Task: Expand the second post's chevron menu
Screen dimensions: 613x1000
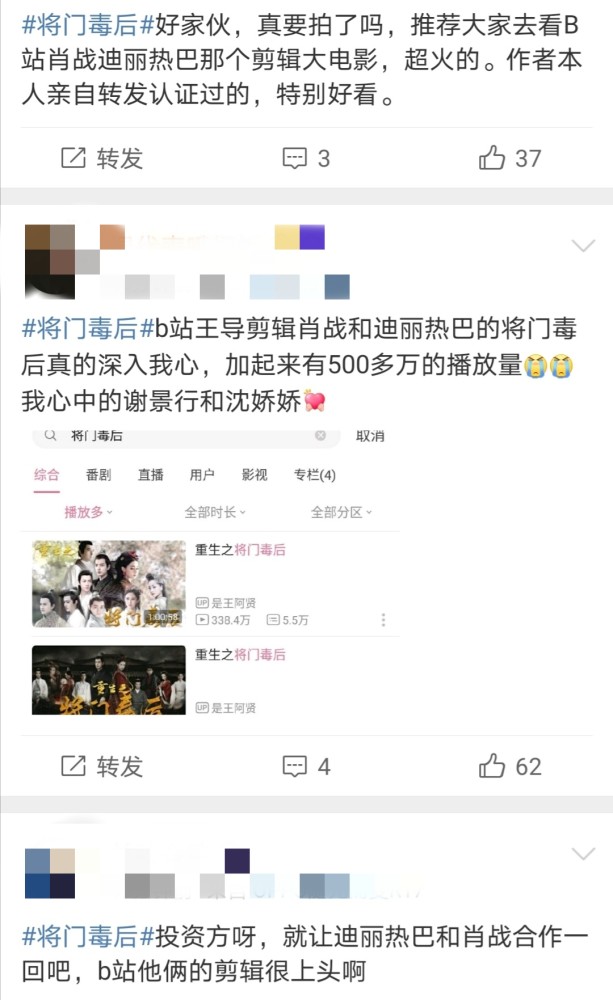Action: coord(583,246)
